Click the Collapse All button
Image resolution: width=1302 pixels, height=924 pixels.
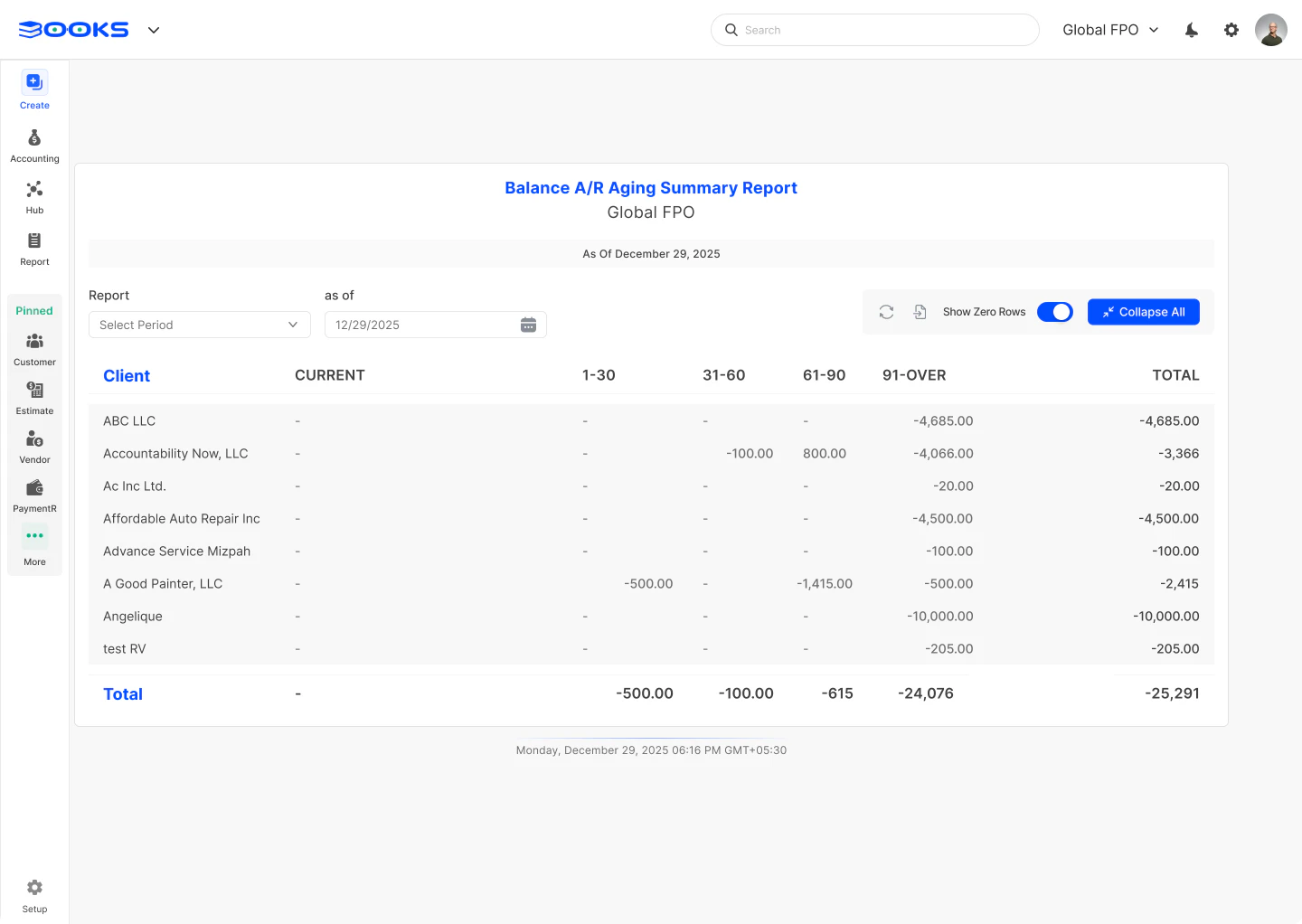click(1143, 312)
